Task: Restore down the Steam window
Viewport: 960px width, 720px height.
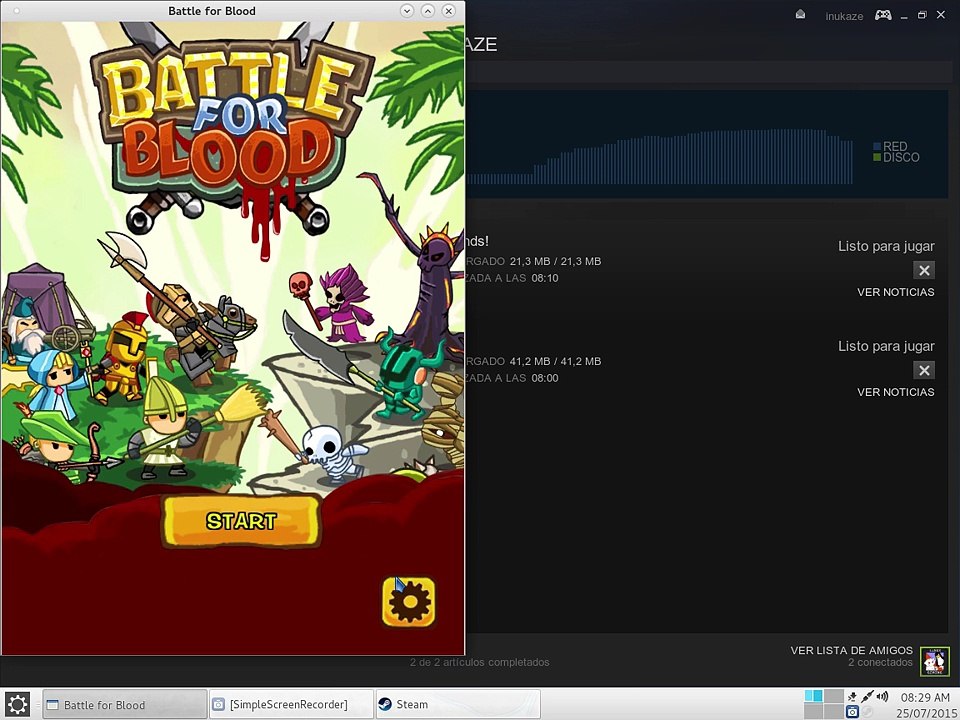Action: pos(922,15)
